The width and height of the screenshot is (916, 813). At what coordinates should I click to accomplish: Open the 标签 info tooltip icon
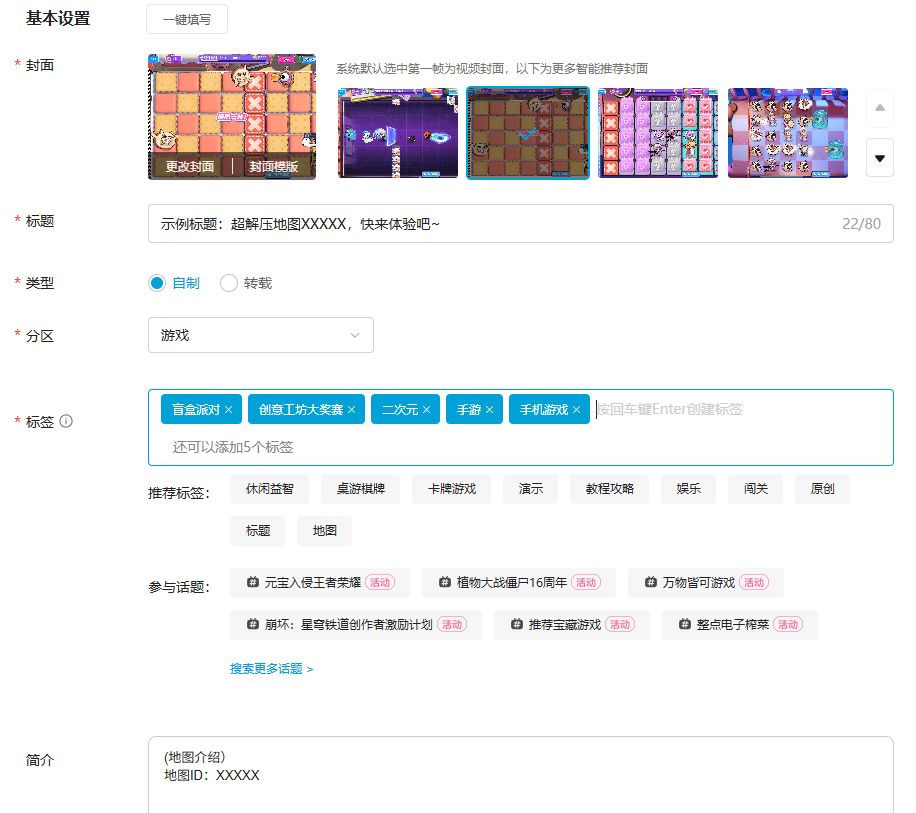(x=66, y=421)
